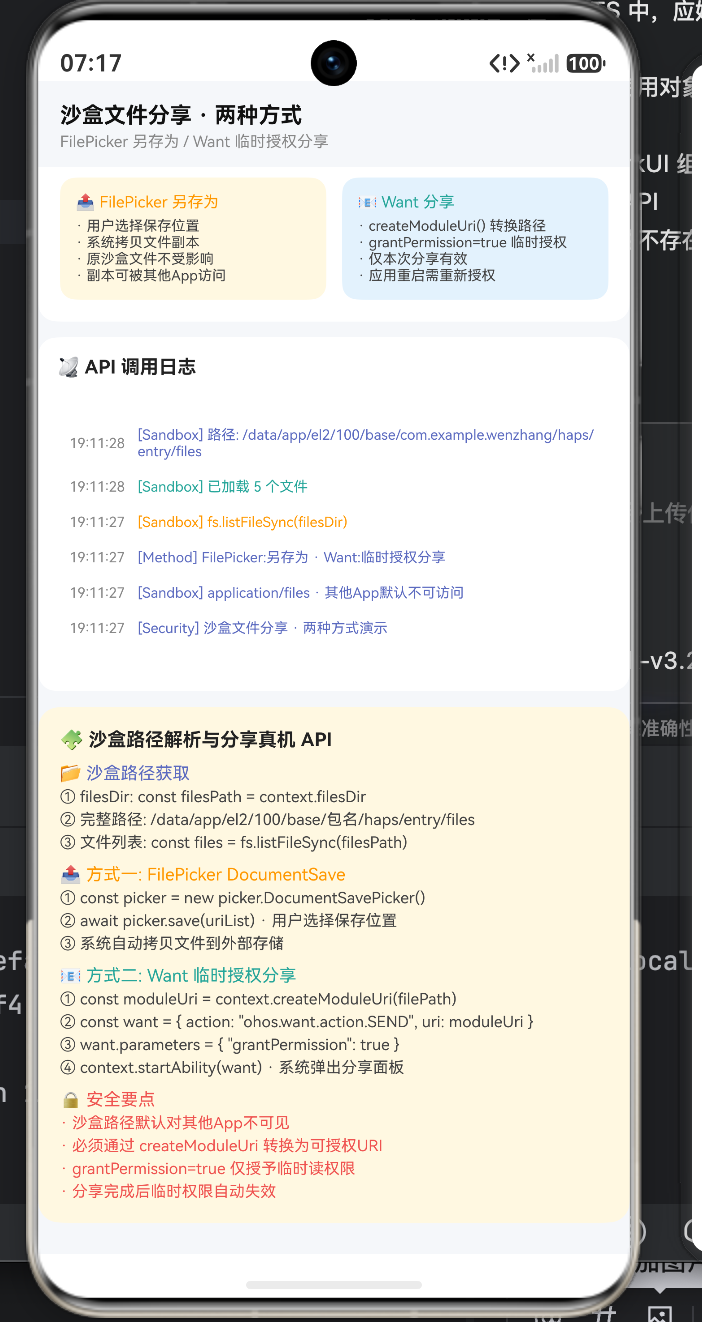Click the icon beside 方式二 heading
Image resolution: width=702 pixels, height=1322 pixels.
pos(70,975)
